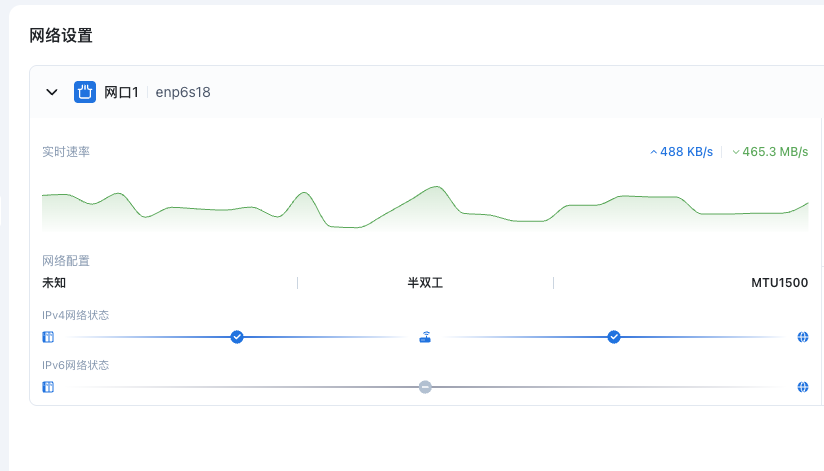Click the blue ethernet port icon
The height and width of the screenshot is (471, 824).
(85, 92)
